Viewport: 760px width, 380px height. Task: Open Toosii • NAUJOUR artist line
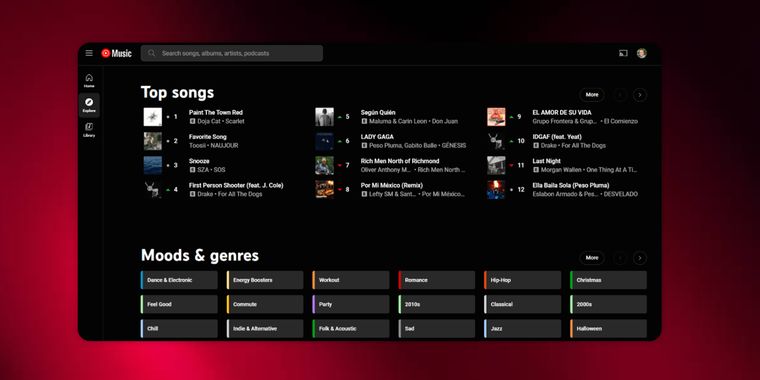tap(213, 145)
